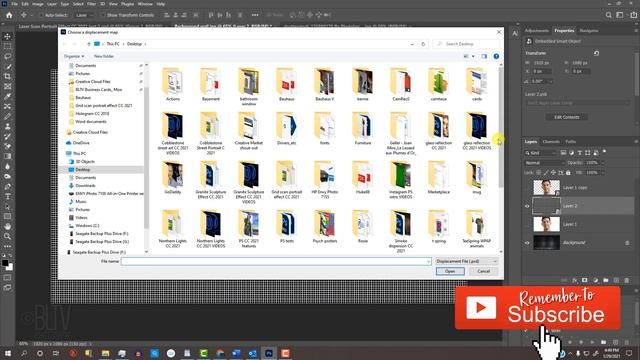Toggle preview pane icon in dialog
Screen dimensions: 640x360
point(484,56)
